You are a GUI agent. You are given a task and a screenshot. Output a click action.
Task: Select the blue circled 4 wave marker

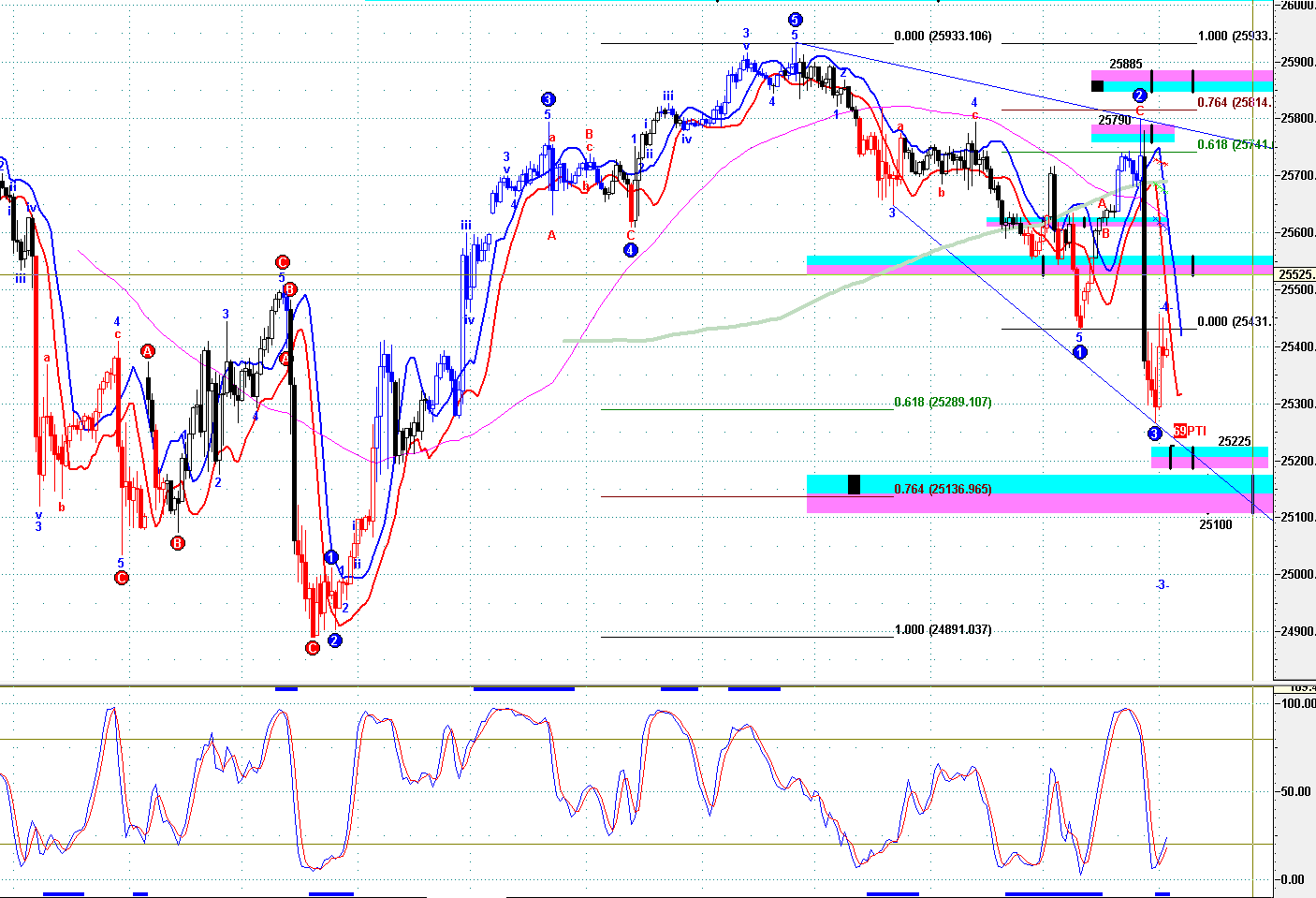tap(631, 250)
